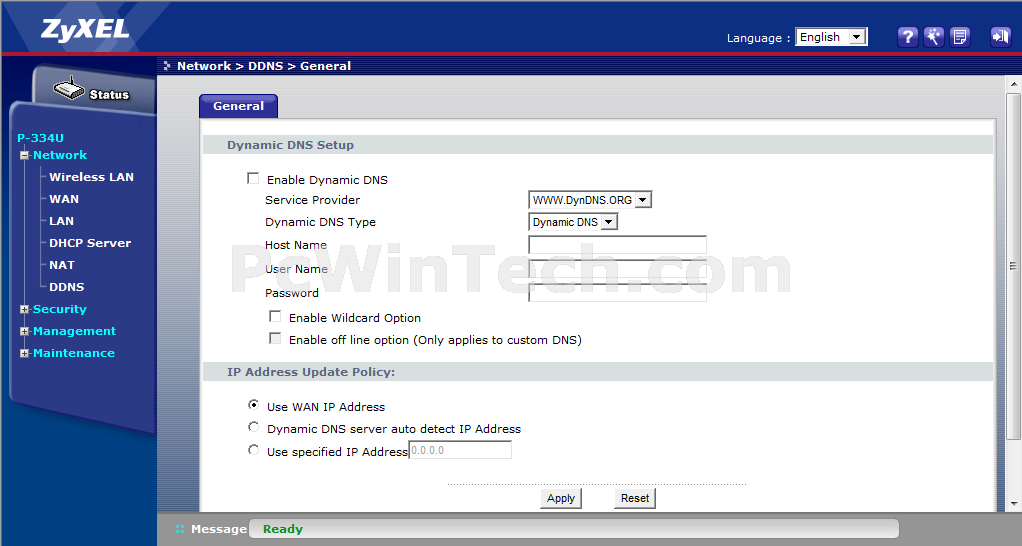Expand the Security tree node
Viewport: 1022px width, 546px height.
click(24, 309)
